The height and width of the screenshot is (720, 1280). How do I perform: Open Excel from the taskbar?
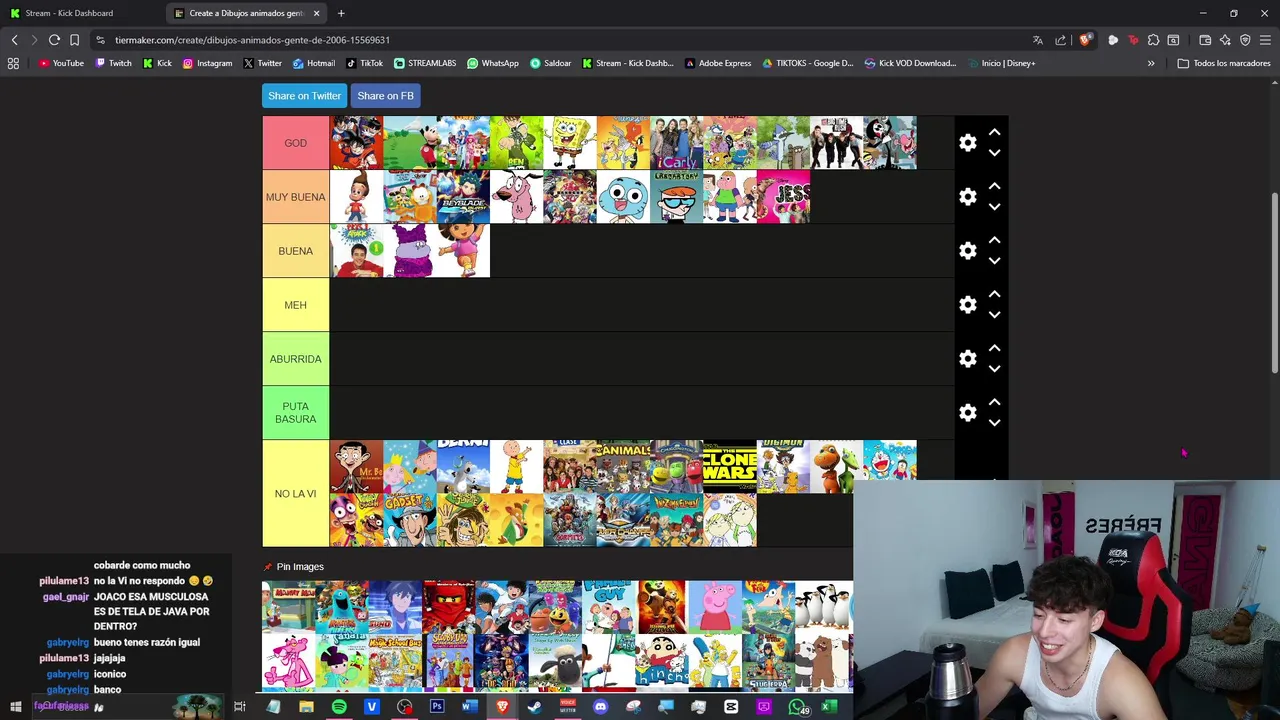click(x=829, y=707)
